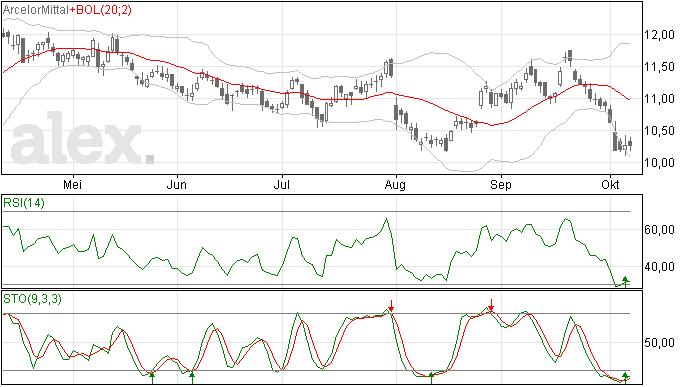This screenshot has width=690, height=387.
Task: Select the Jul month label
Action: pyautogui.click(x=282, y=184)
